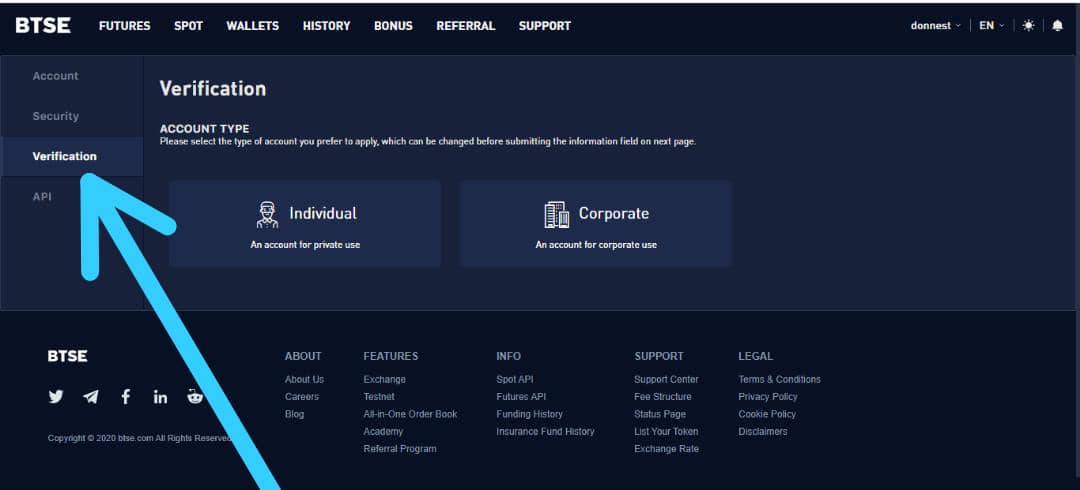Switch to the API sidebar tab
The image size is (1080, 490).
72,196
